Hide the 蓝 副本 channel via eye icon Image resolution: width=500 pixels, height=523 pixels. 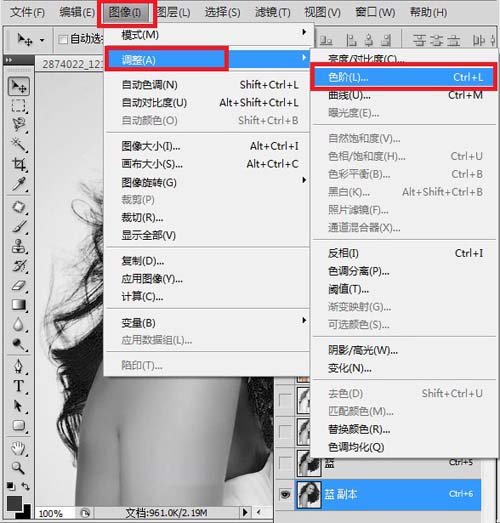285,494
